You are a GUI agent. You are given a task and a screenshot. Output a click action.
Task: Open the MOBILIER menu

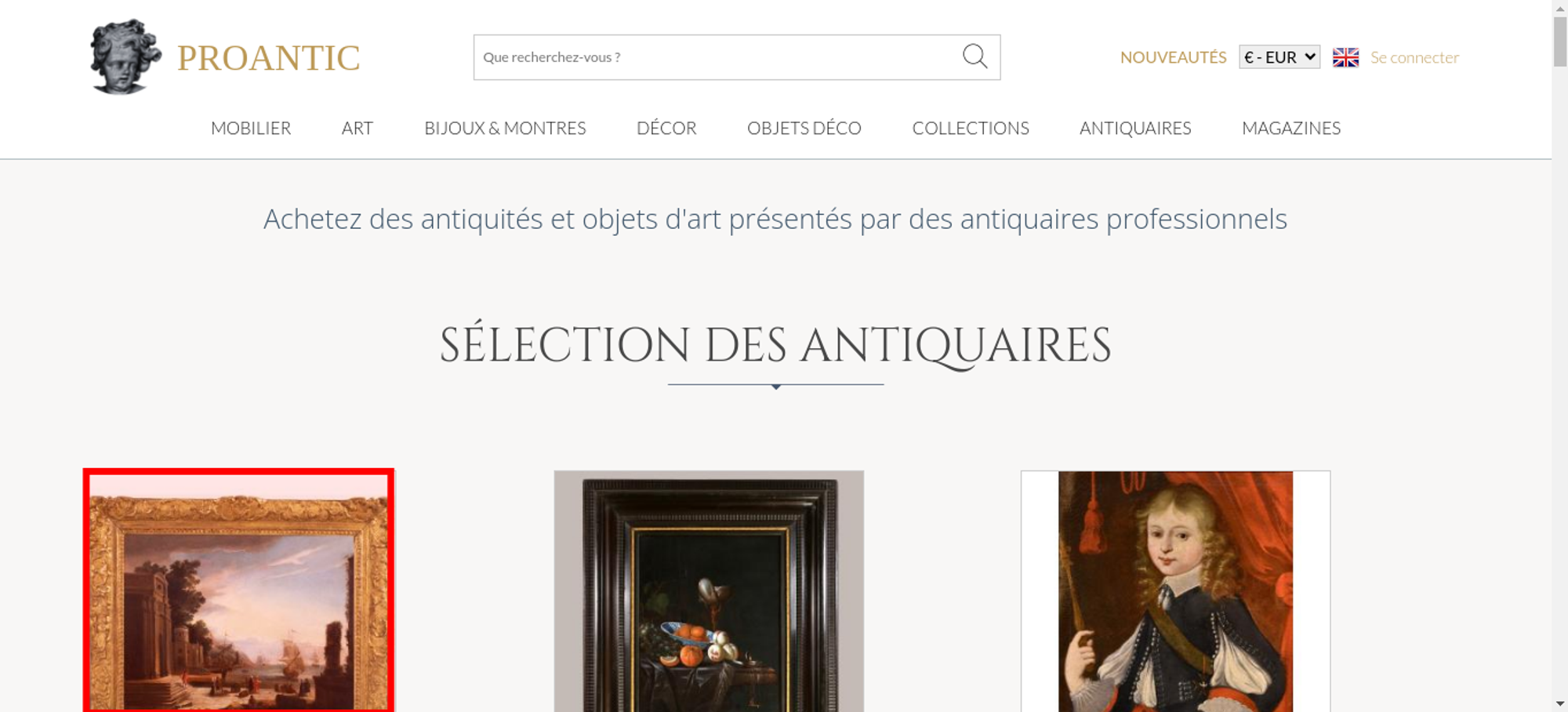pos(251,128)
